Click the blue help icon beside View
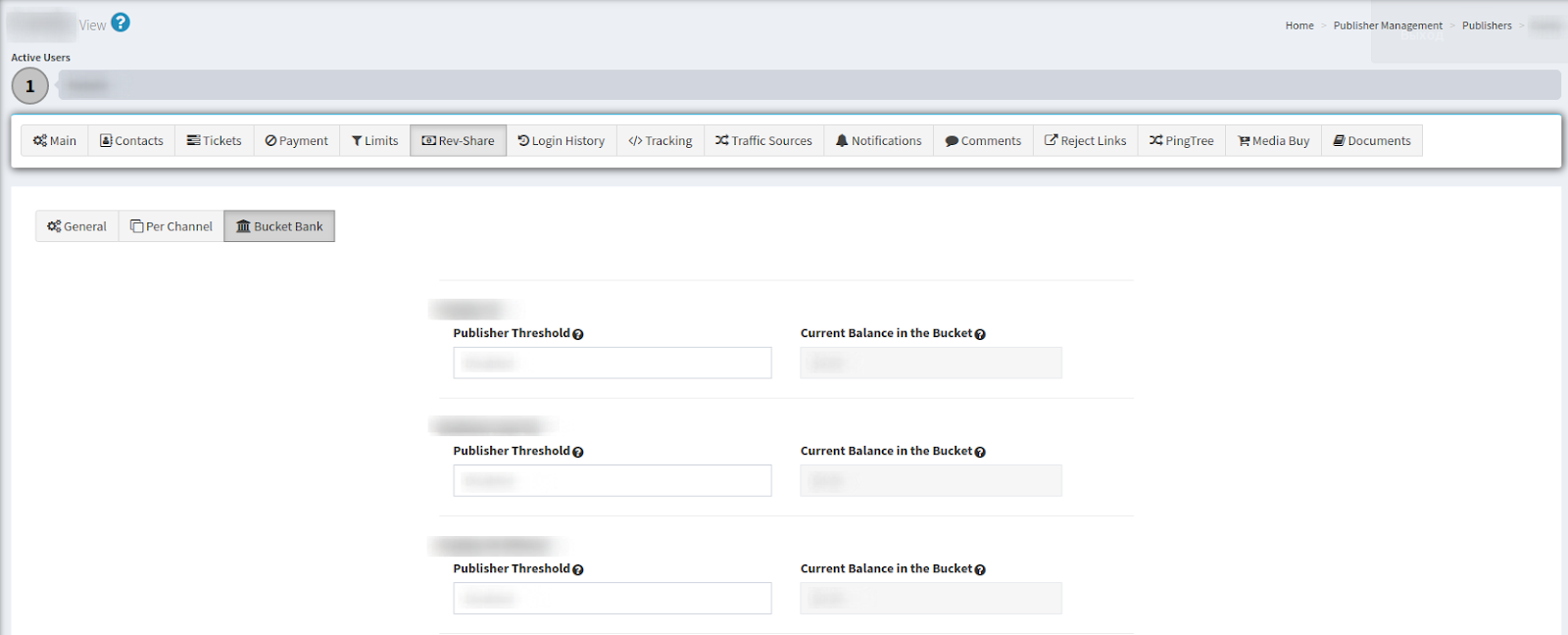 (x=121, y=23)
